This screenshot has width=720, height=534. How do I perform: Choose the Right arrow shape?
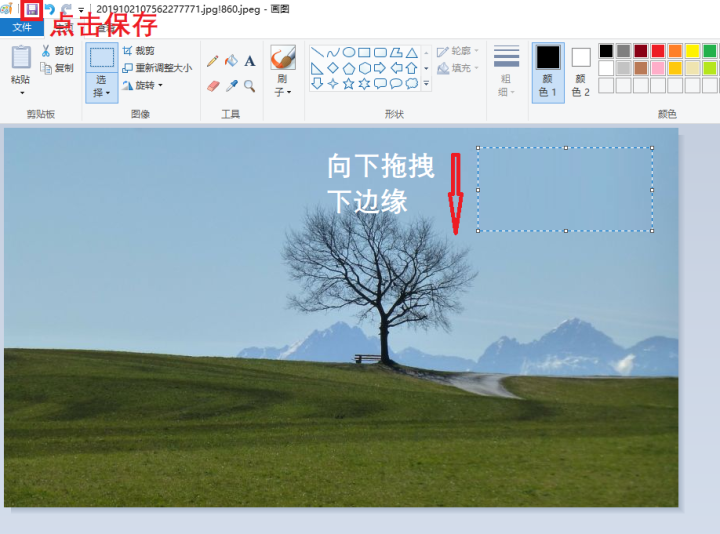[380, 68]
